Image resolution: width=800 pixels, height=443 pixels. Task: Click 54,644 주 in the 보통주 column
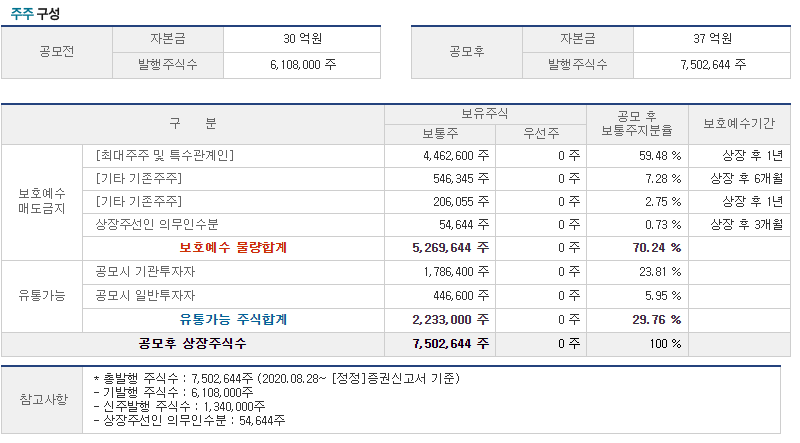click(x=464, y=225)
